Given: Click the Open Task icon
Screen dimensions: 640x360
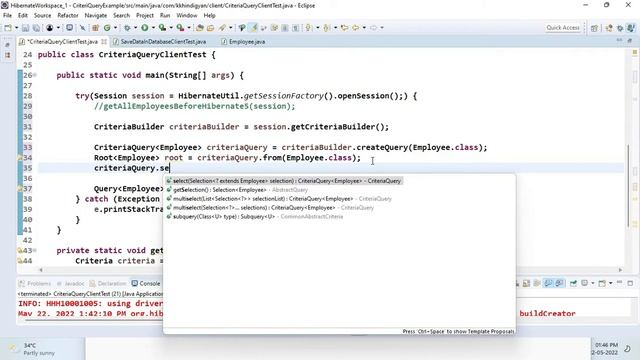Looking at the screenshot, I should click(210, 28).
